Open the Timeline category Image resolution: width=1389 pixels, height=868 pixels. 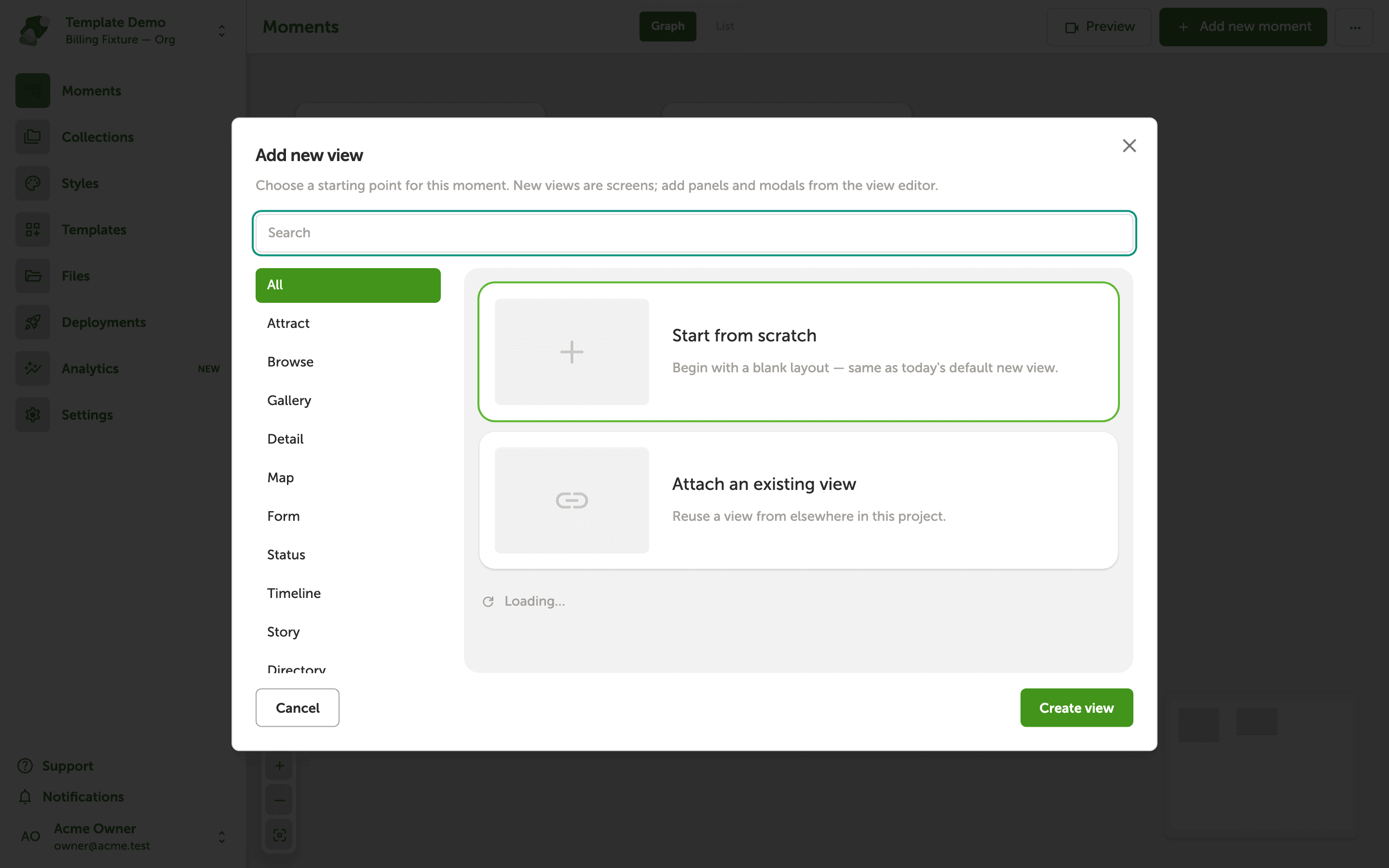tap(348, 593)
